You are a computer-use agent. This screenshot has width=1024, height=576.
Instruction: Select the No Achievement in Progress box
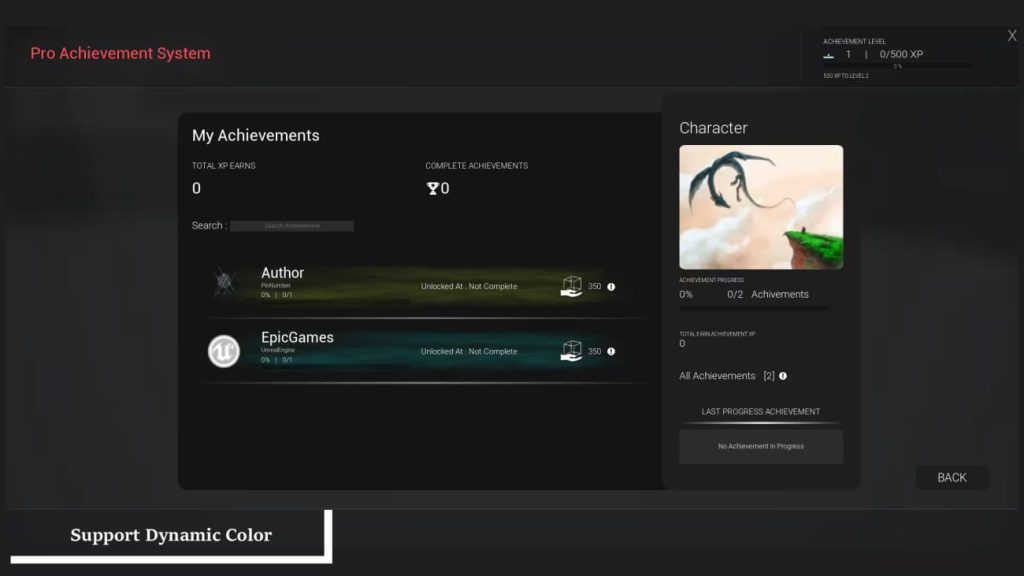pos(760,446)
